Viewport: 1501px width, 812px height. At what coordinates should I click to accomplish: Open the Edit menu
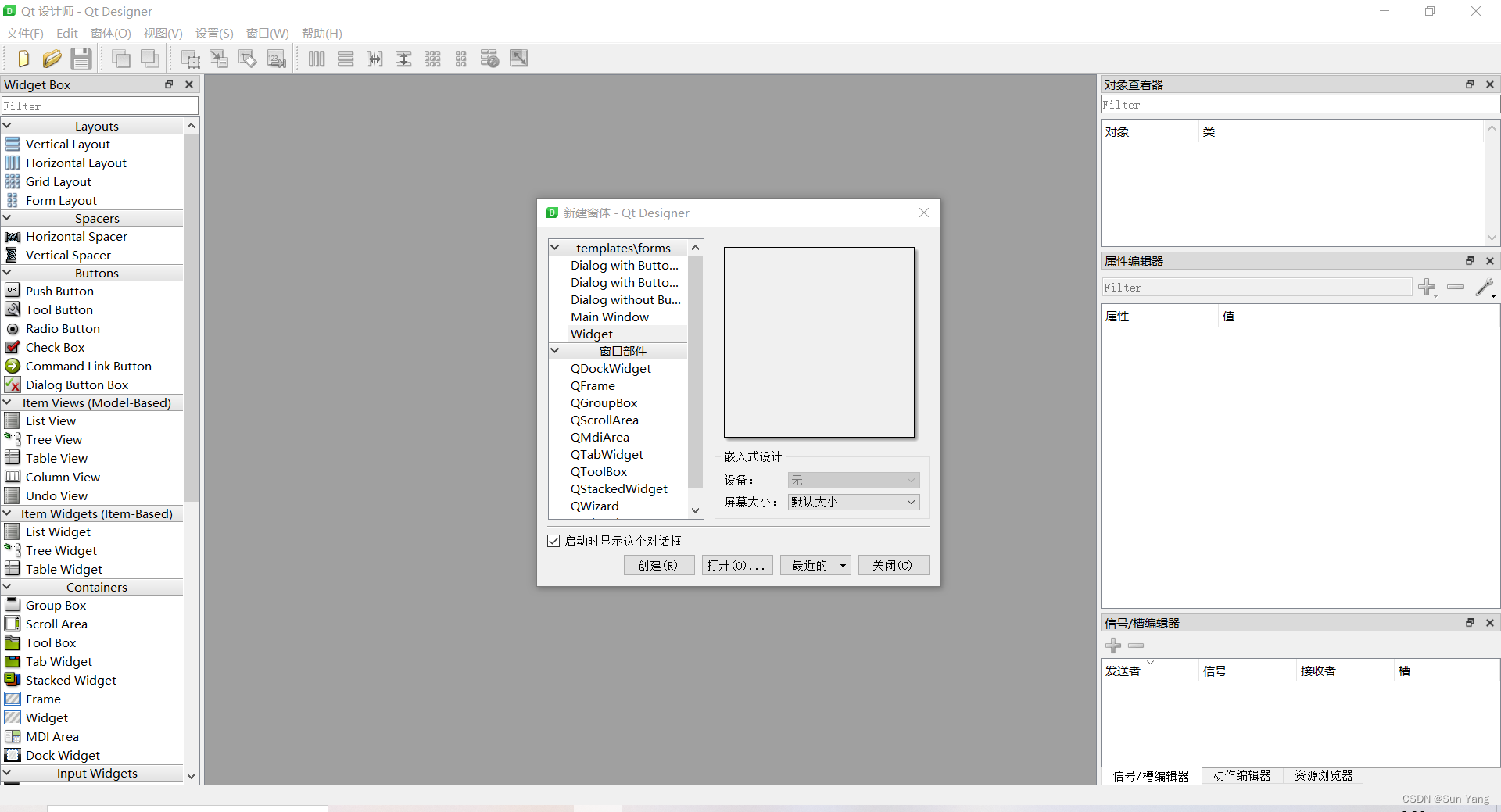67,33
